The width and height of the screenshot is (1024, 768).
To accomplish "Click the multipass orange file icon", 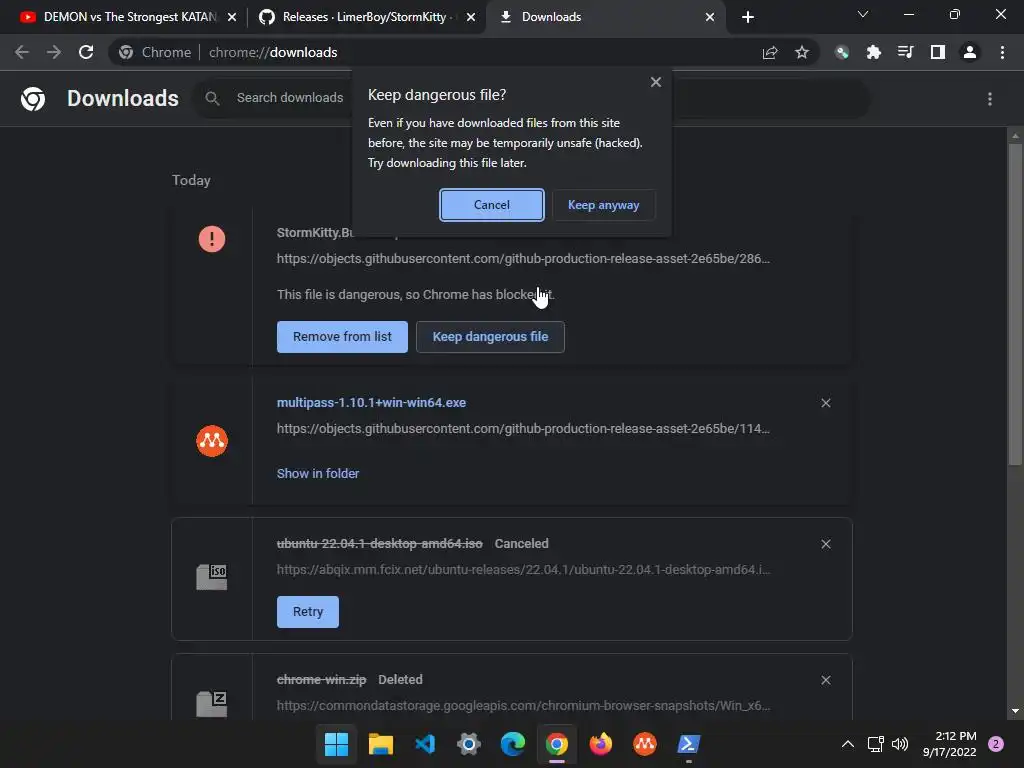I will (x=212, y=441).
